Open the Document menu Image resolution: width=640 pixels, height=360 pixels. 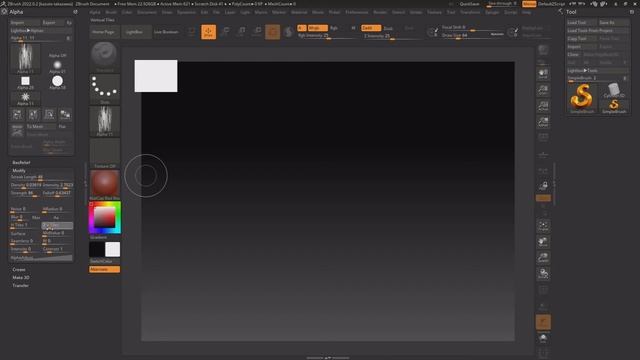pos(147,12)
